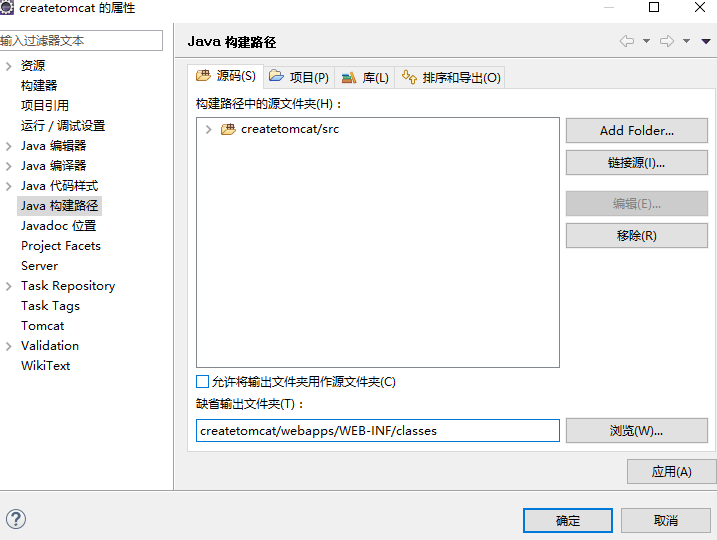The height and width of the screenshot is (540, 717).
Task: Open the back history dropdown arrow
Action: 646,41
